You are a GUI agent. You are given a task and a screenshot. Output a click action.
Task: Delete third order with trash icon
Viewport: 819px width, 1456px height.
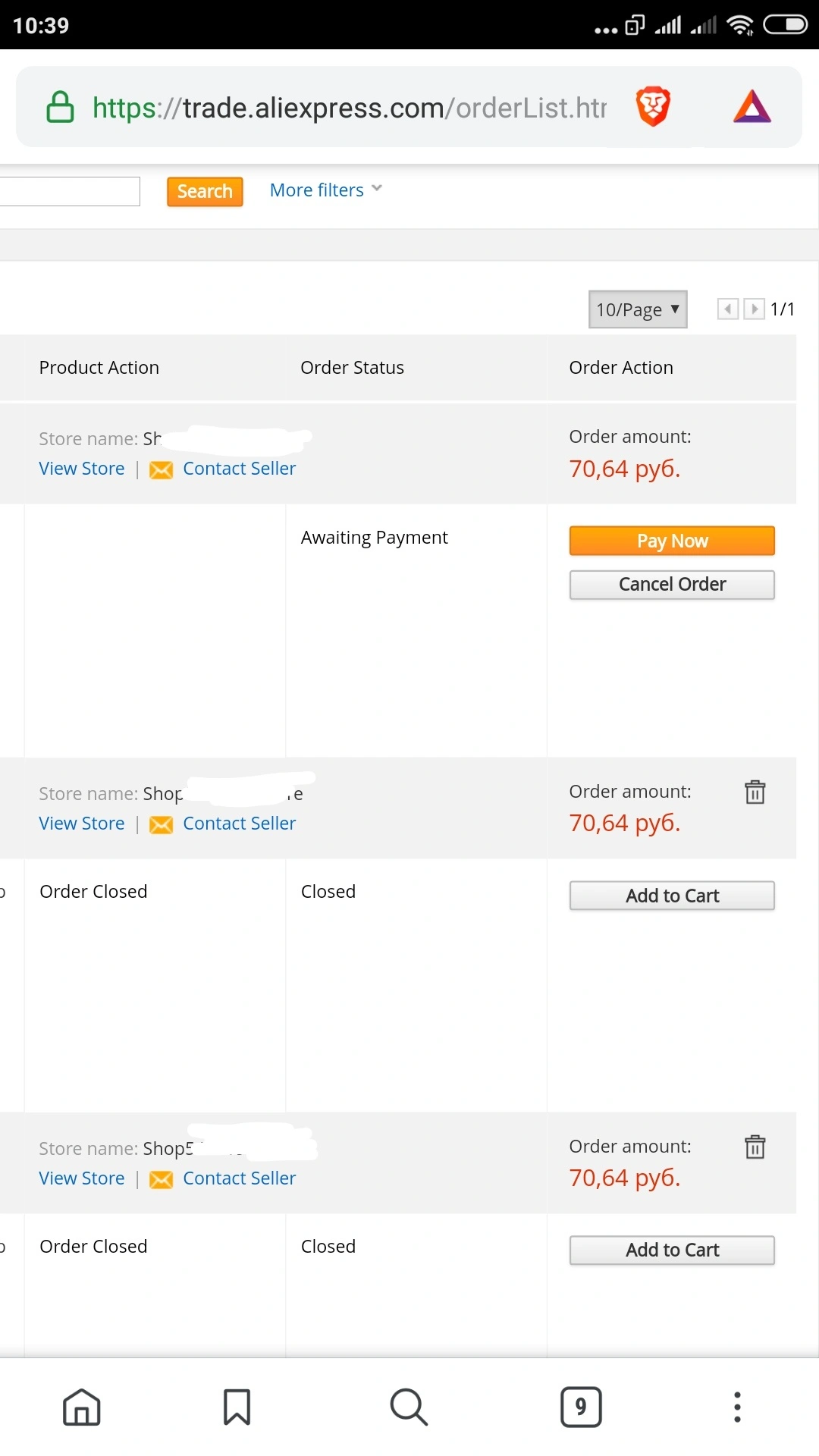[x=755, y=1147]
